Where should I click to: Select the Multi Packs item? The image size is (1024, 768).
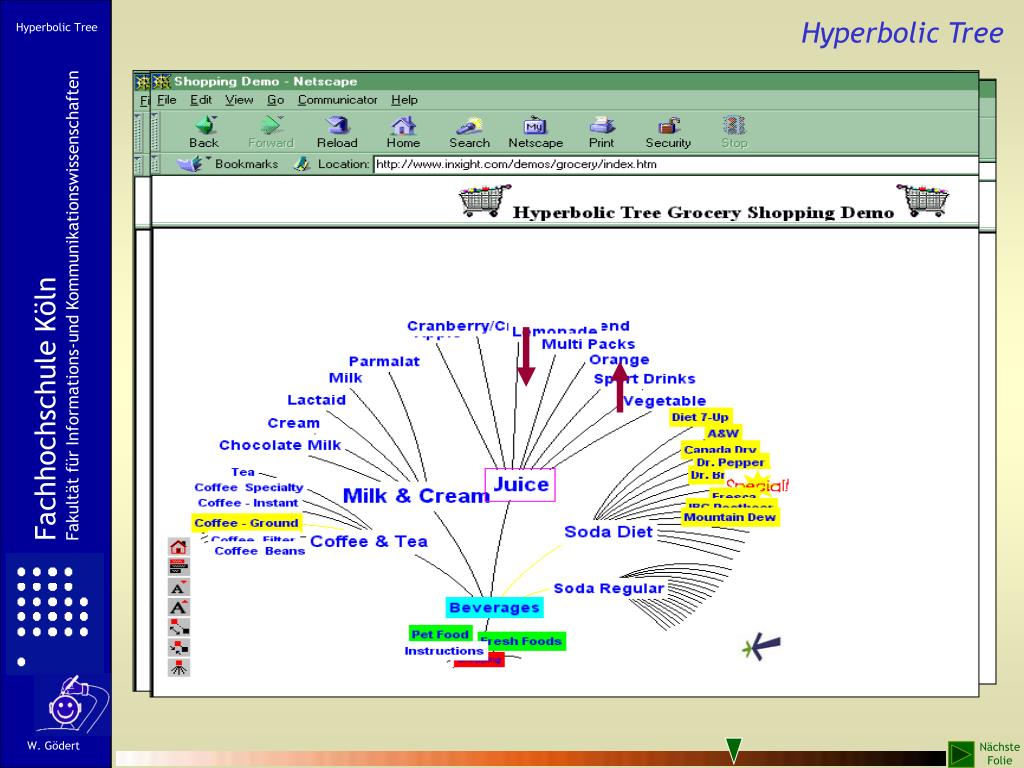point(588,344)
